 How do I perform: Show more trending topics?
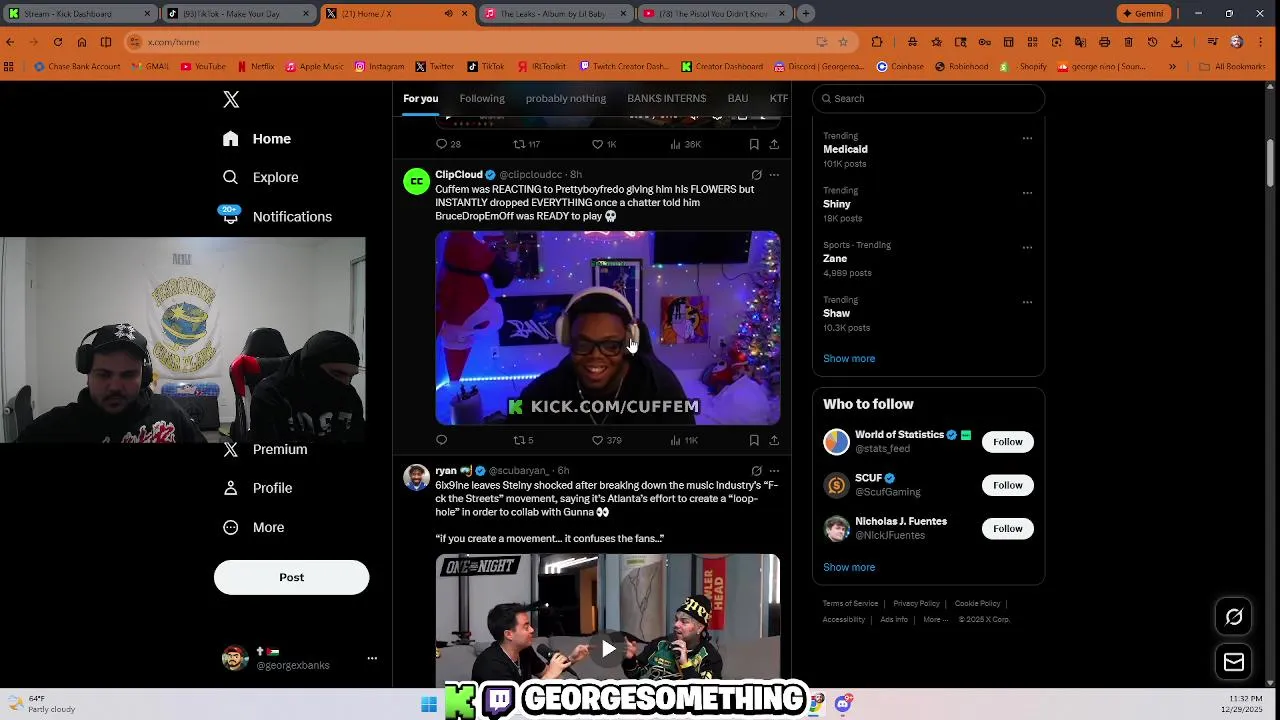[849, 358]
